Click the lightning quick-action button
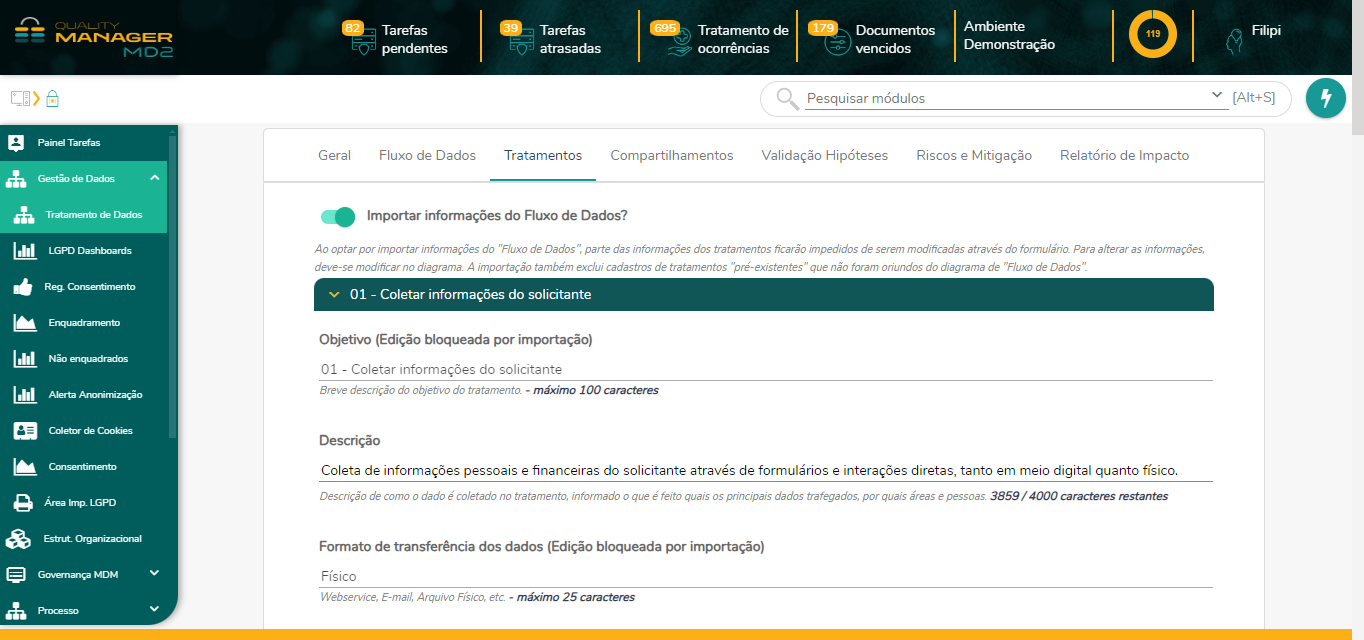This screenshot has width=1364, height=640. 1325,98
